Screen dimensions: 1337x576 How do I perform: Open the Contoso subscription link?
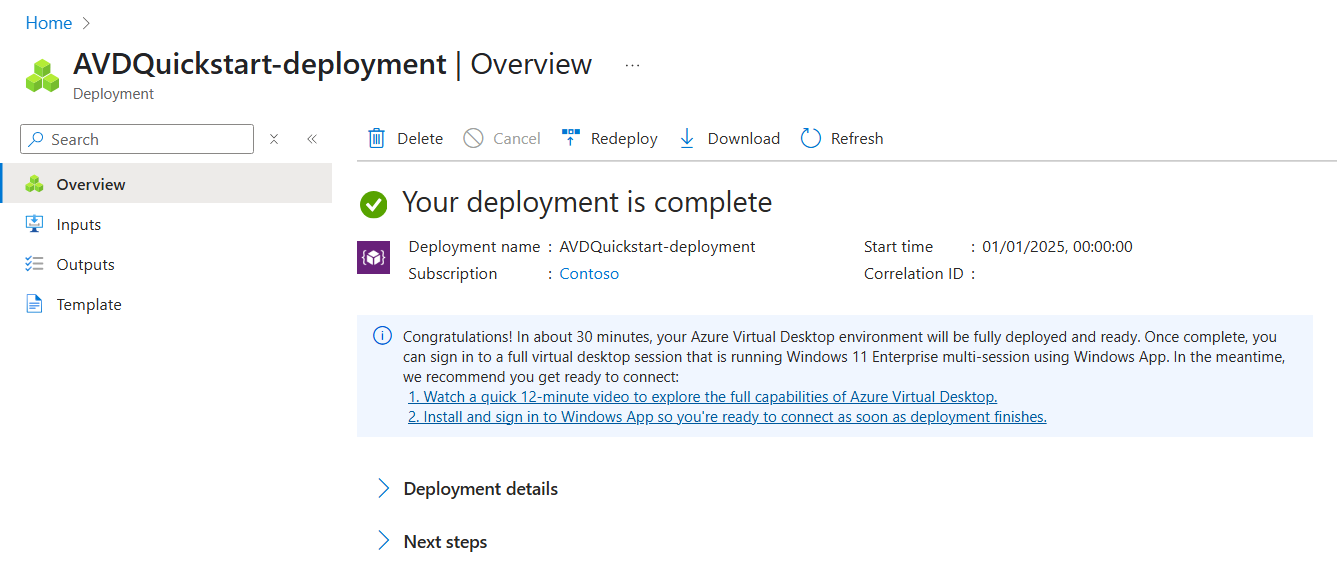click(x=588, y=272)
